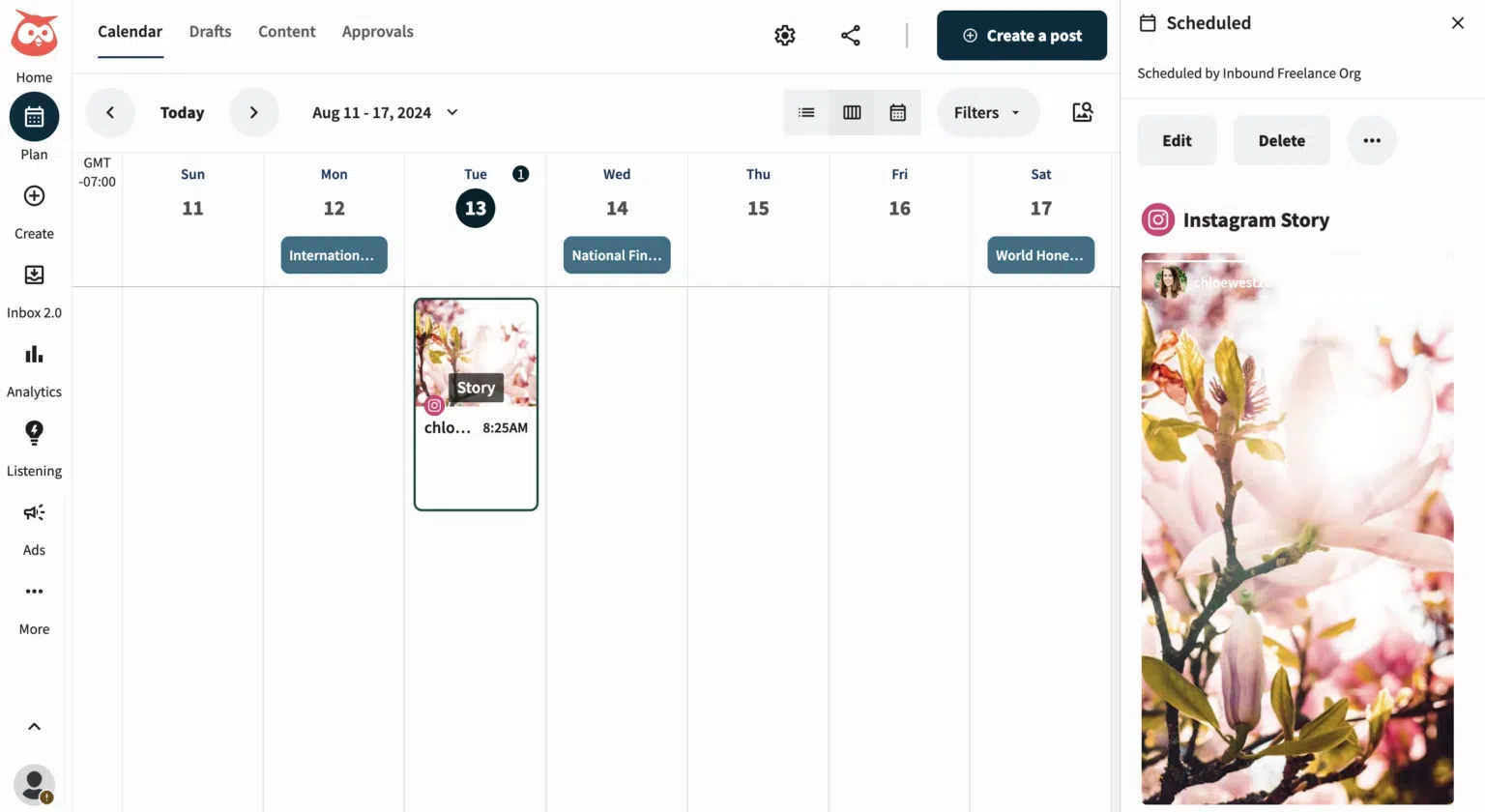
Task: Collapse the sidebar with the chevron
Action: coord(35,726)
